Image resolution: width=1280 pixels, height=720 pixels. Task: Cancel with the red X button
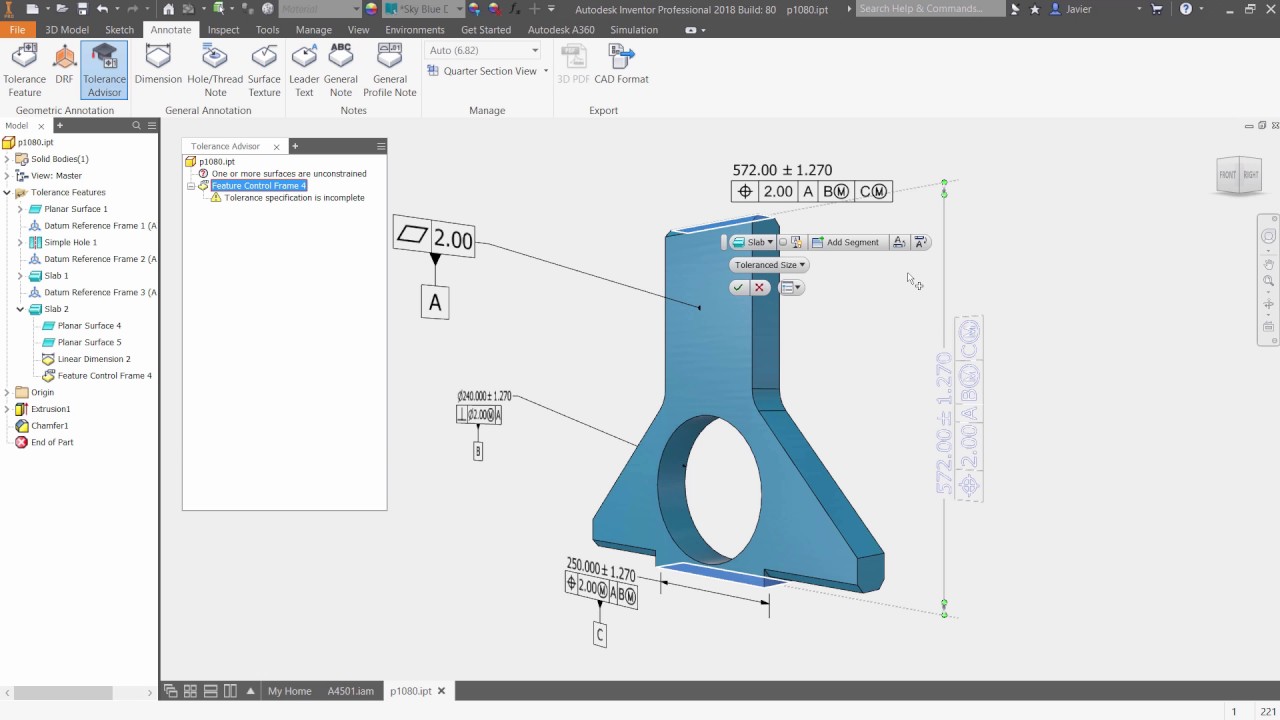pyautogui.click(x=759, y=287)
